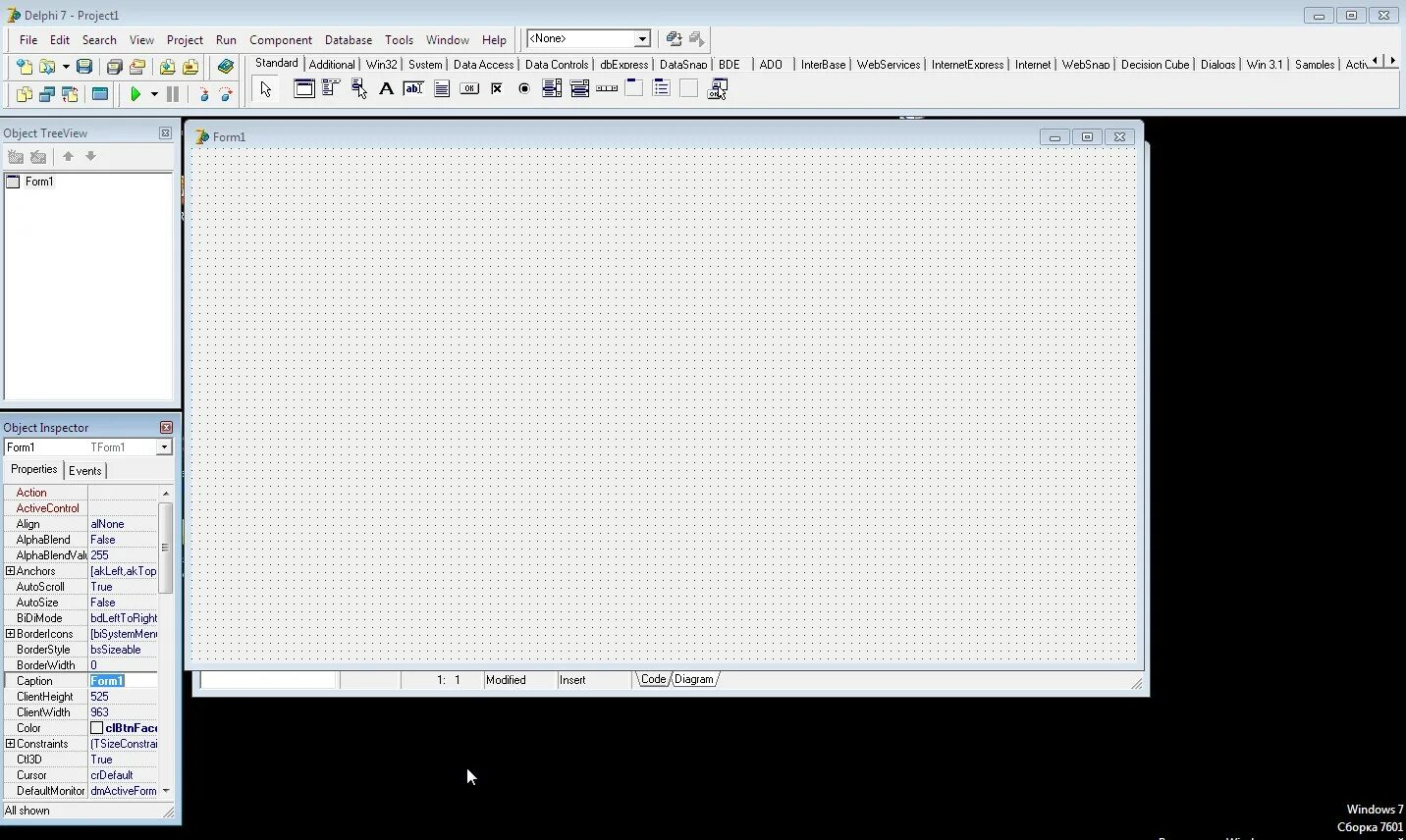Select the Panel component icon
1406x840 pixels.
point(689,88)
